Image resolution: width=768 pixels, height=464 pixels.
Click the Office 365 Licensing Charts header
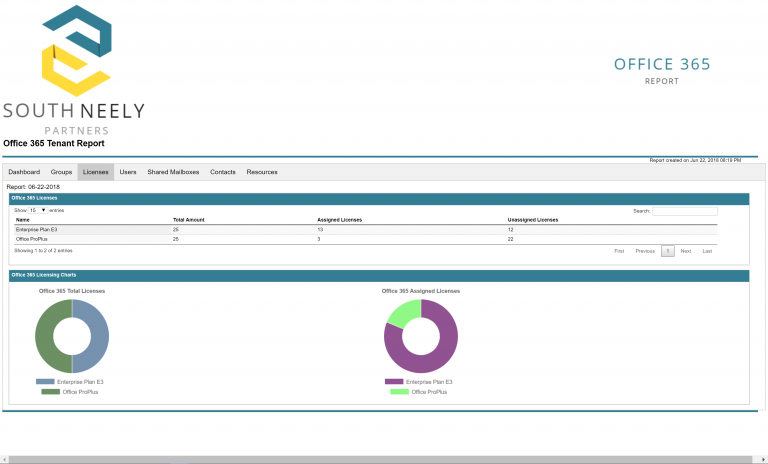[x=379, y=275]
